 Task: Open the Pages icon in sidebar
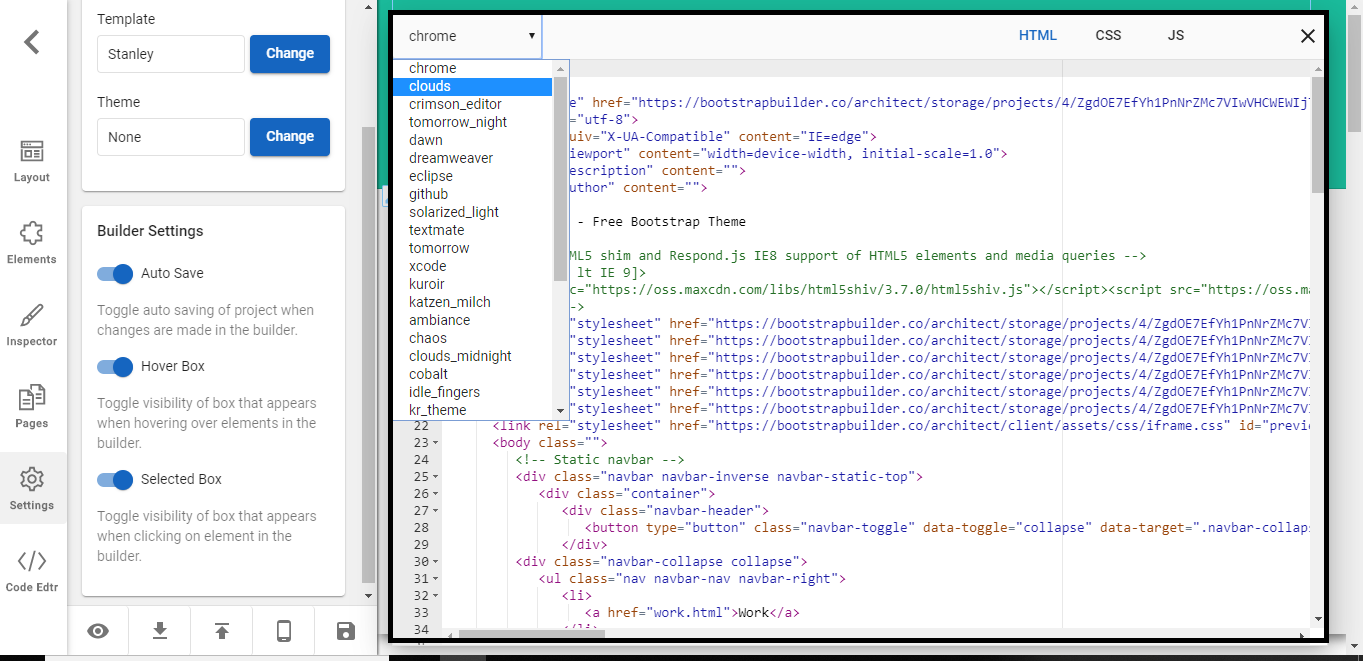(32, 397)
